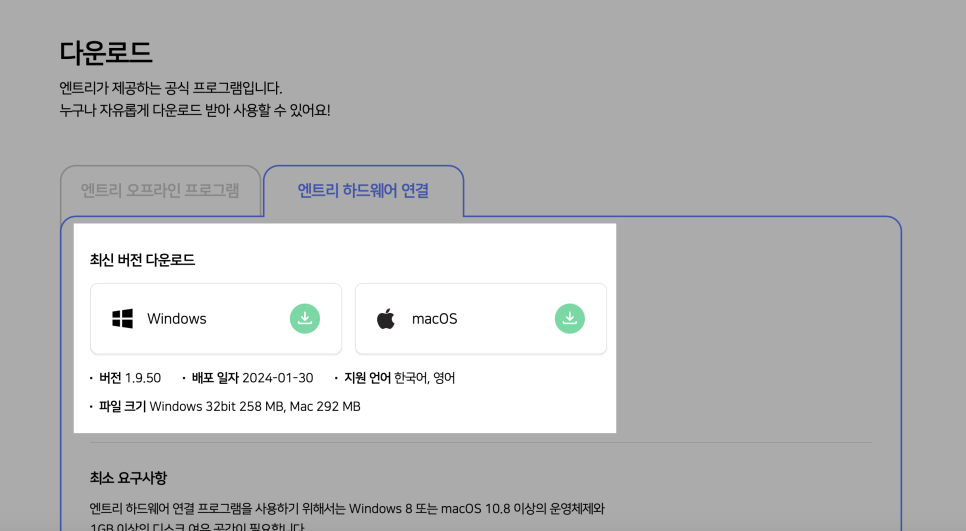This screenshot has width=966, height=531.
Task: Click the Windows logo icon
Action: 123,318
